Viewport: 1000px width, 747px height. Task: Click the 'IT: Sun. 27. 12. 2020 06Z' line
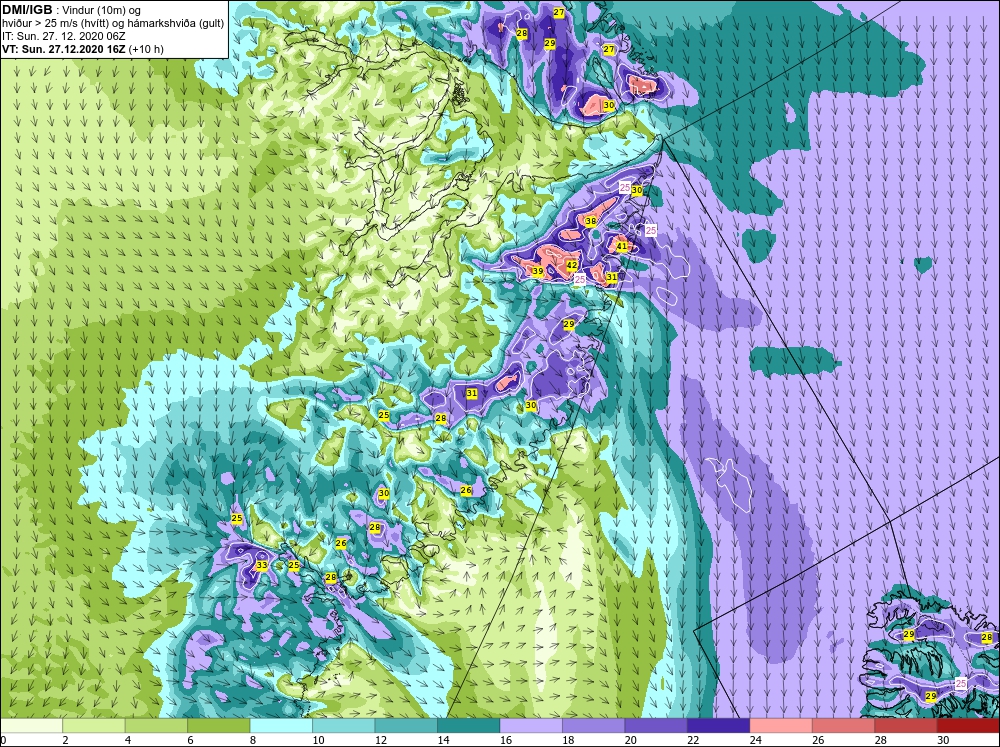(x=63, y=36)
